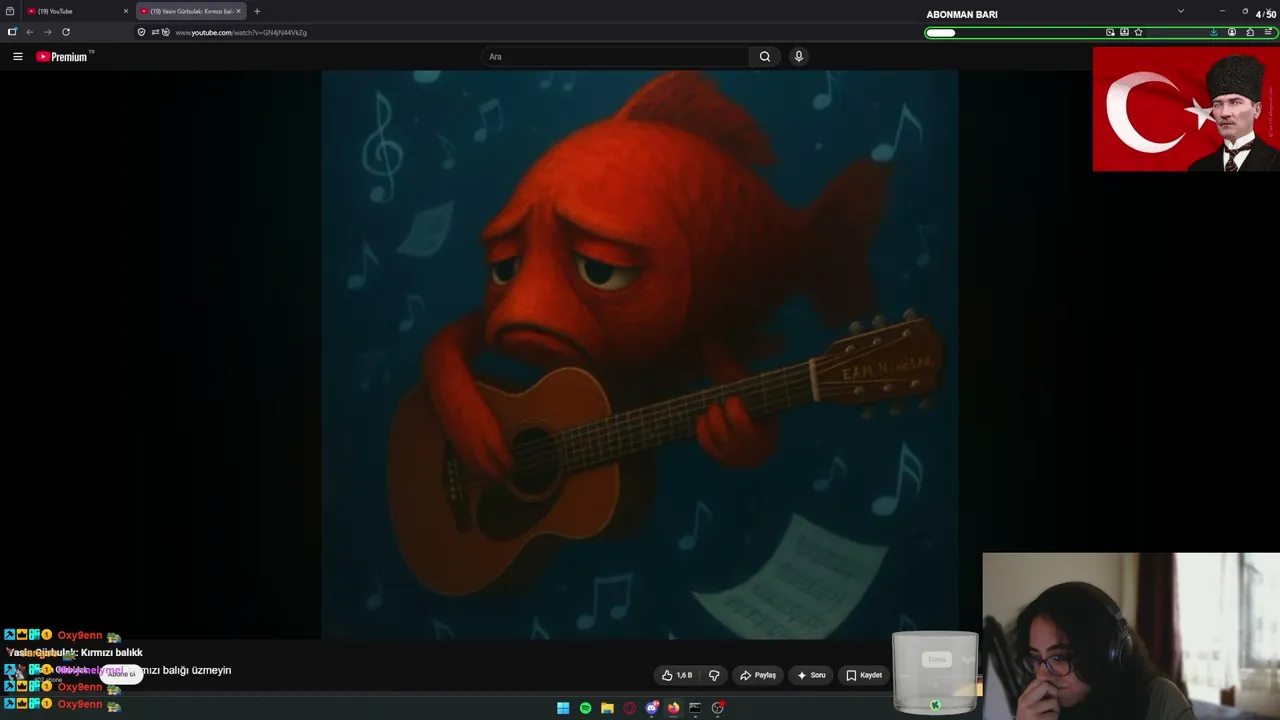Start voice search with the microphone
This screenshot has width=1280, height=720.
798,57
